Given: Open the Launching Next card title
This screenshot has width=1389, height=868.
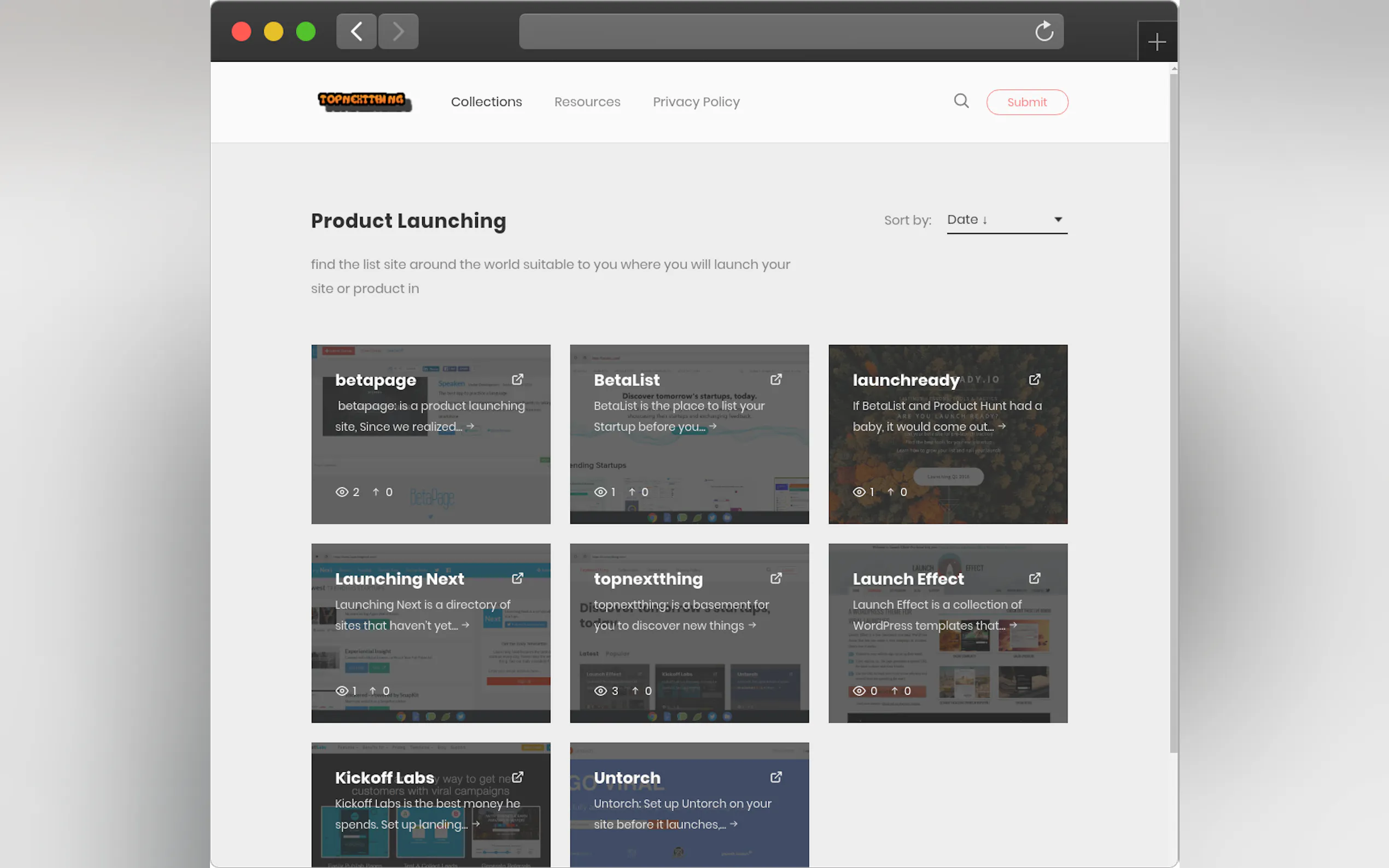Looking at the screenshot, I should [x=399, y=579].
